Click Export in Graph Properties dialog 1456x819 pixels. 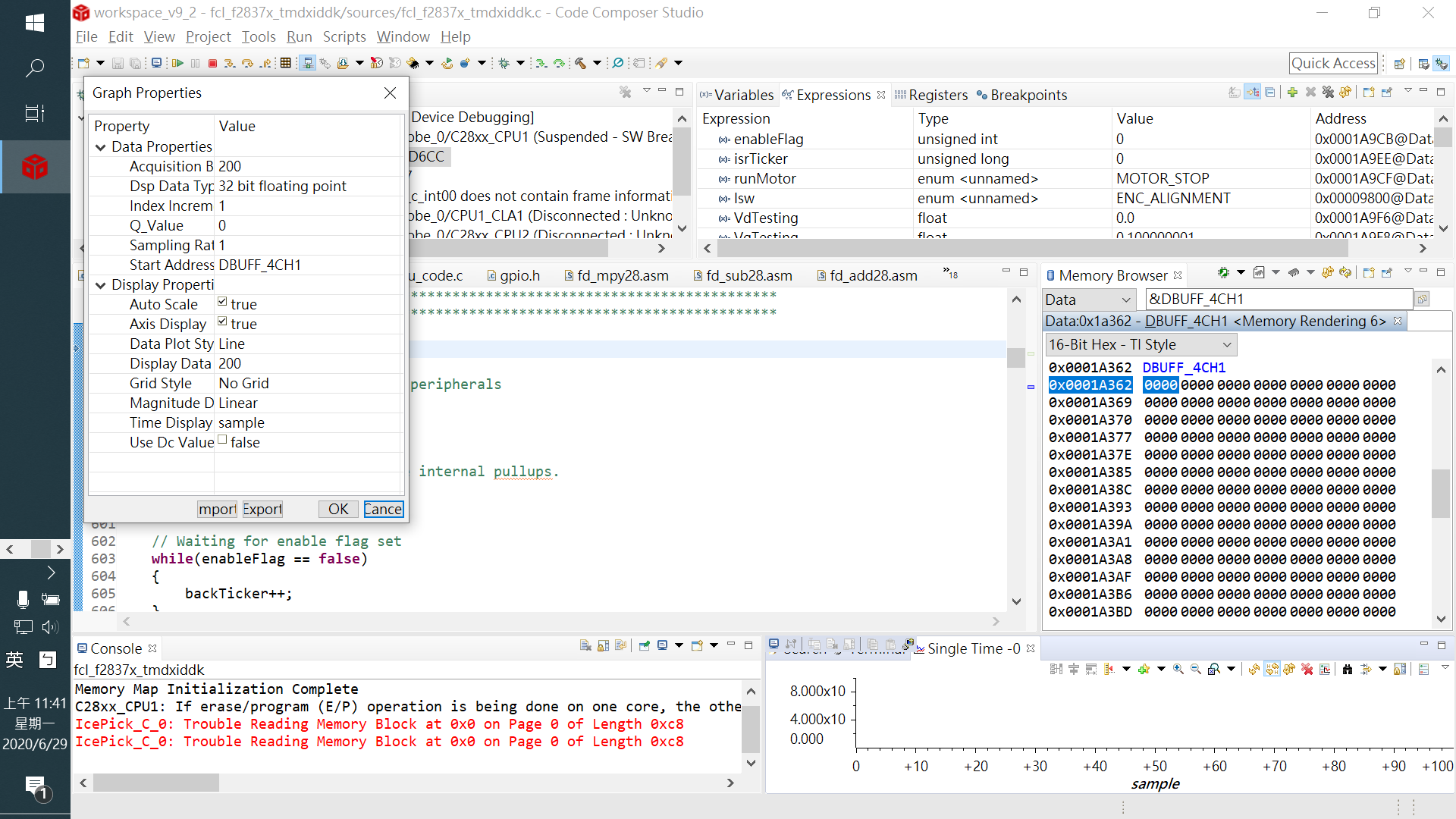(x=262, y=509)
